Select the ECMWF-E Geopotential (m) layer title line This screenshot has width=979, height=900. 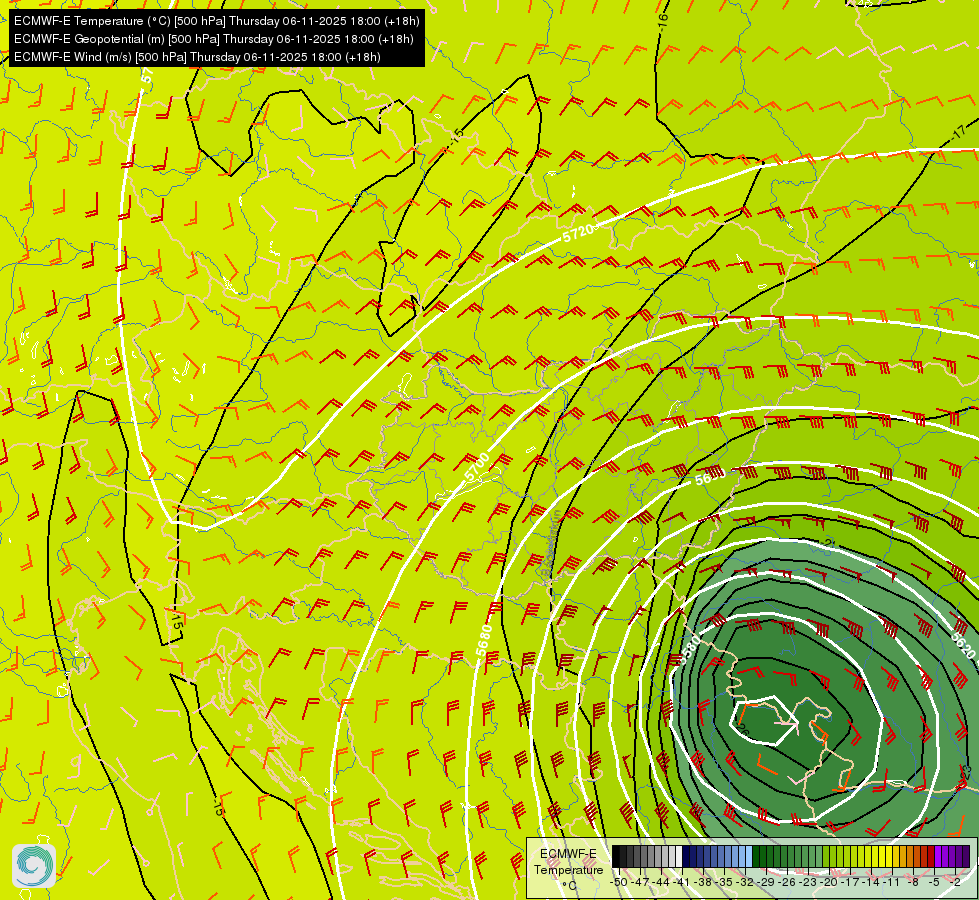[214, 39]
